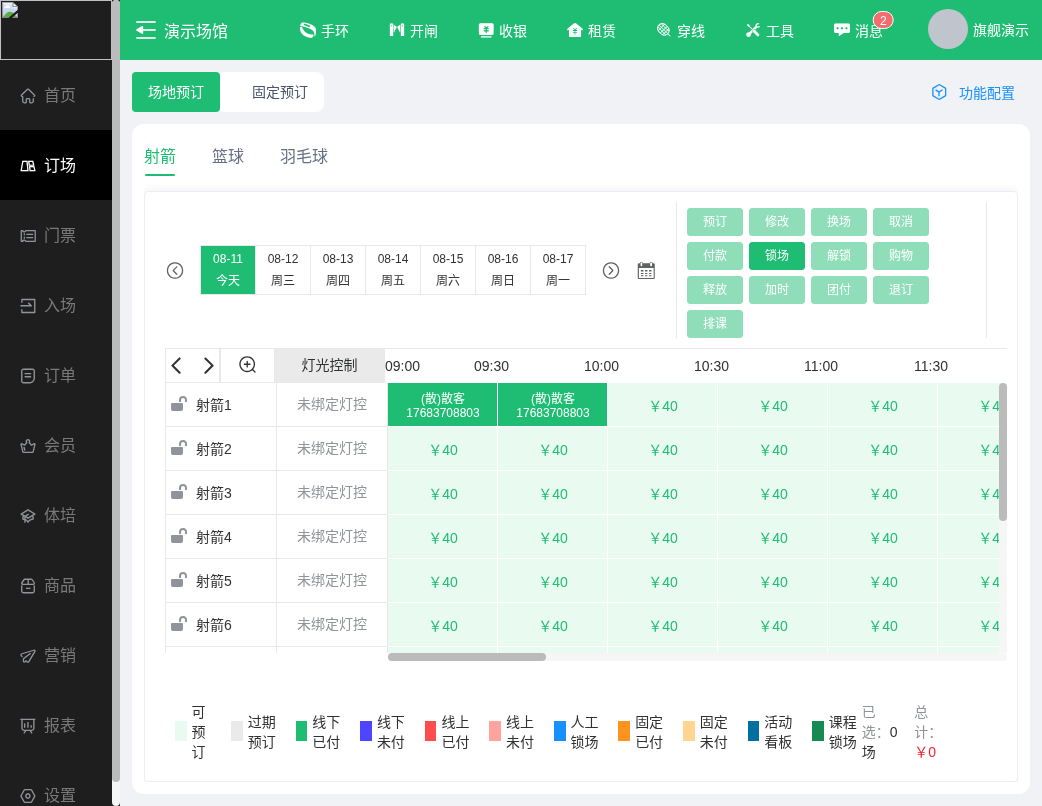
Task: Zoom in the schedule grid
Action: [x=247, y=365]
